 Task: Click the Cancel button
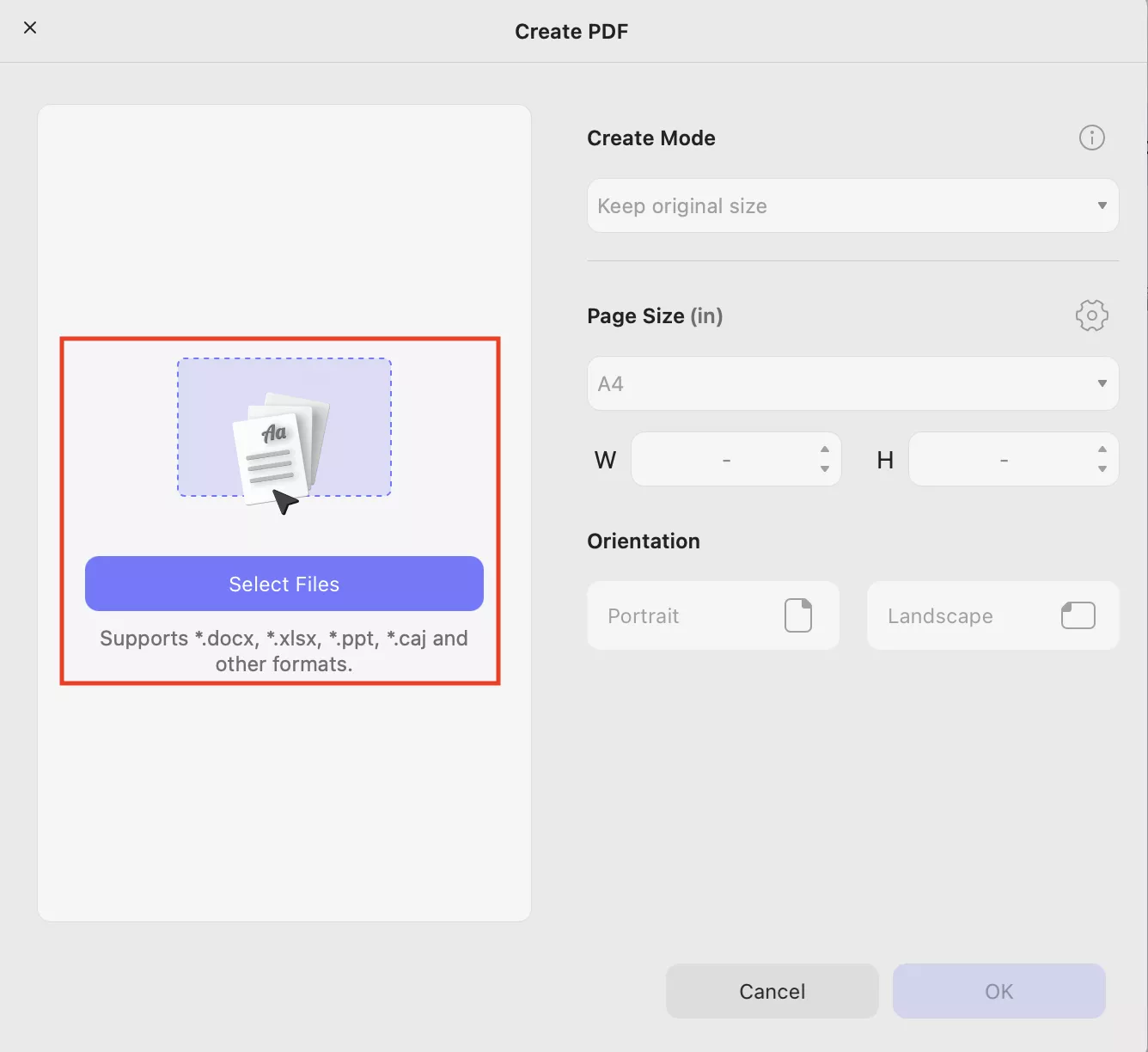tap(771, 990)
